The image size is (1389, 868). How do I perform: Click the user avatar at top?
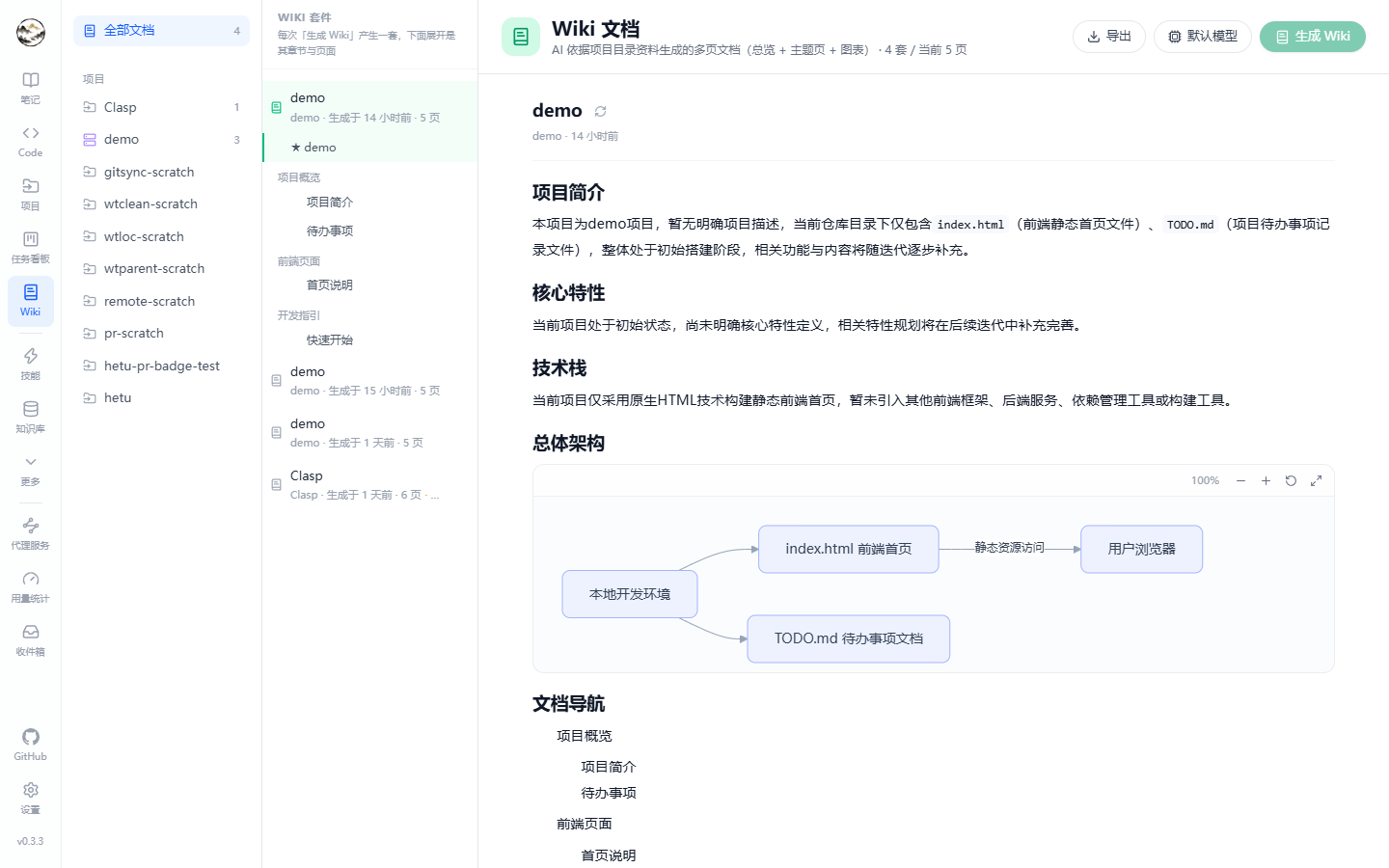point(31,32)
